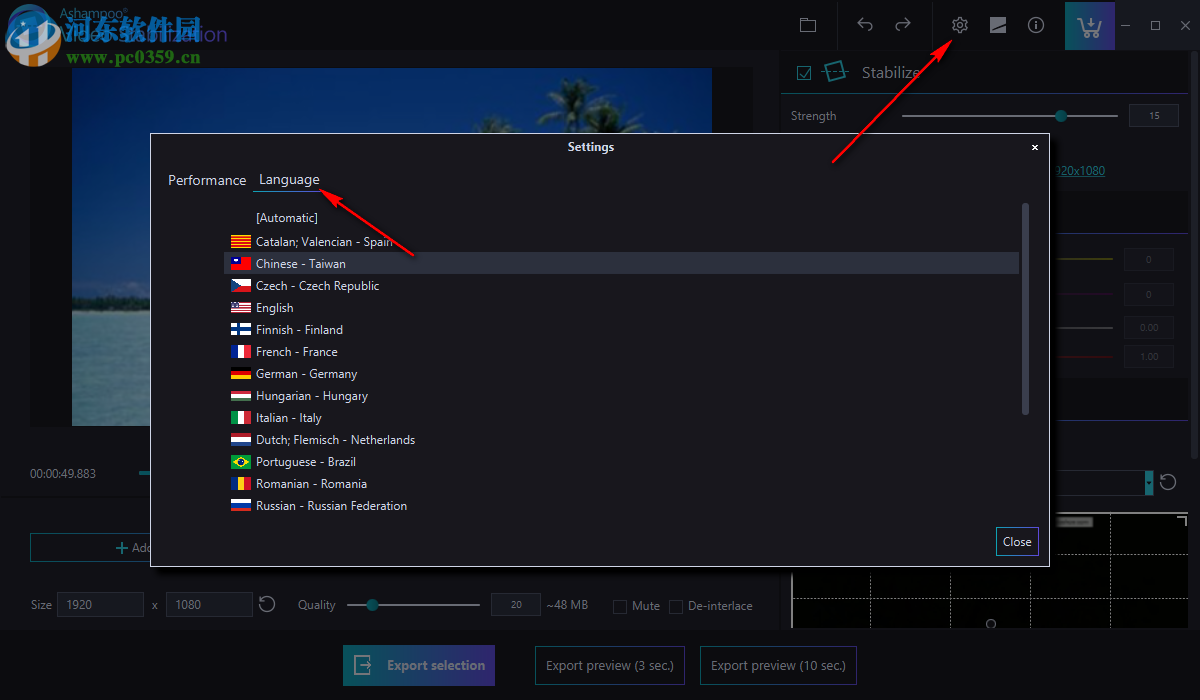Click the feedback/notes icon beside the gear

pos(997,25)
